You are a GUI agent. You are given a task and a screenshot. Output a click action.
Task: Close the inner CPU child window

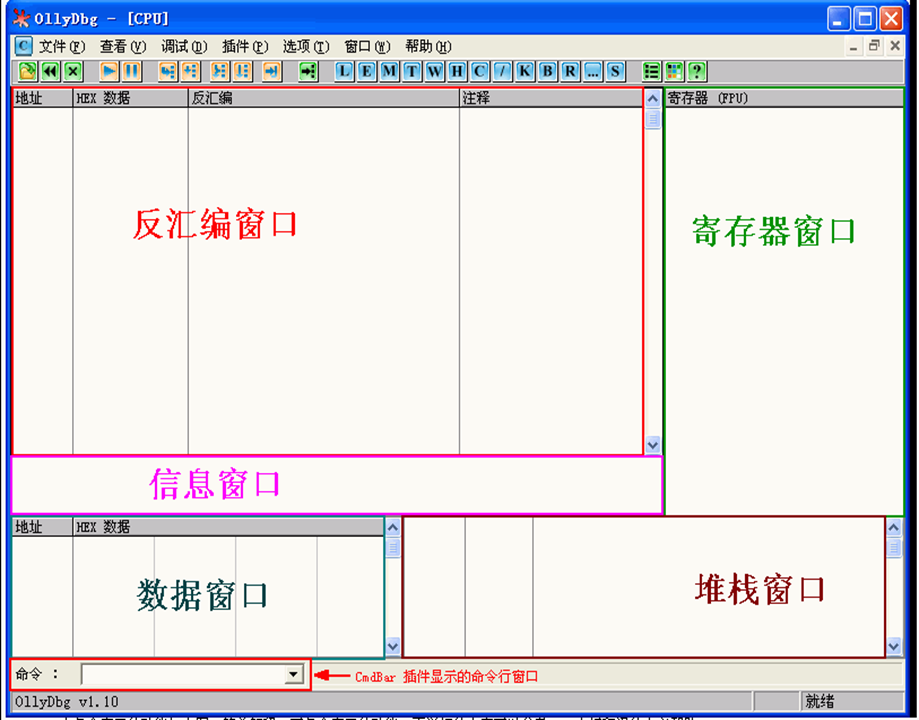[895, 46]
